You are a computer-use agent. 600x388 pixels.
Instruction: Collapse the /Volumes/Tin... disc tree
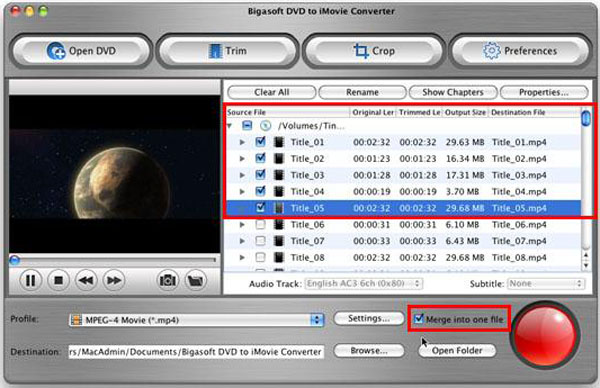tap(230, 126)
